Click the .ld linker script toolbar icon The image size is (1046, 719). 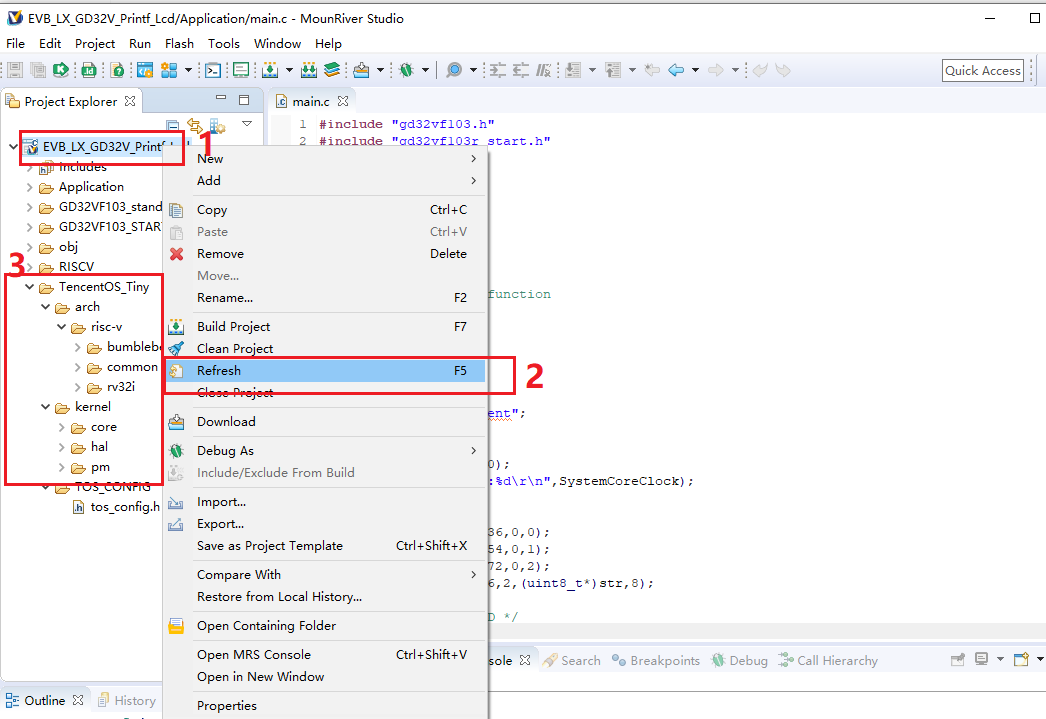(89, 70)
